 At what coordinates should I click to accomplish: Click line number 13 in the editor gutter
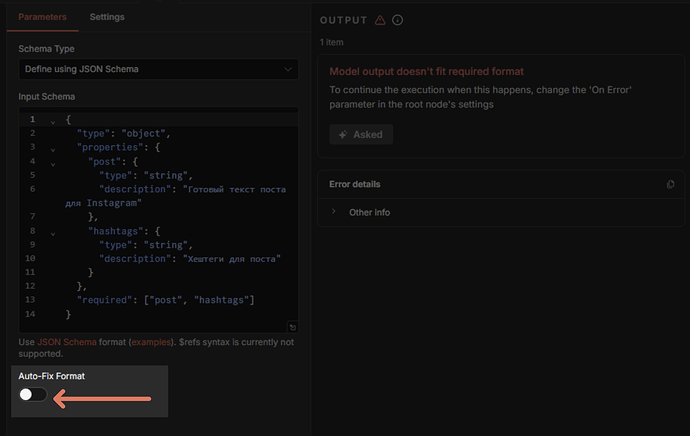[32, 300]
